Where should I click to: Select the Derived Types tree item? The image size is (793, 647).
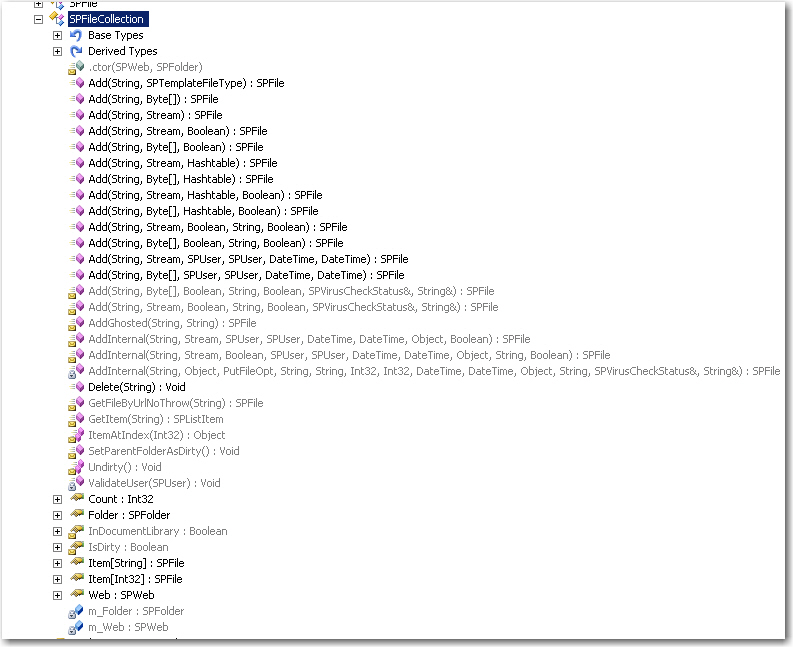click(x=122, y=51)
